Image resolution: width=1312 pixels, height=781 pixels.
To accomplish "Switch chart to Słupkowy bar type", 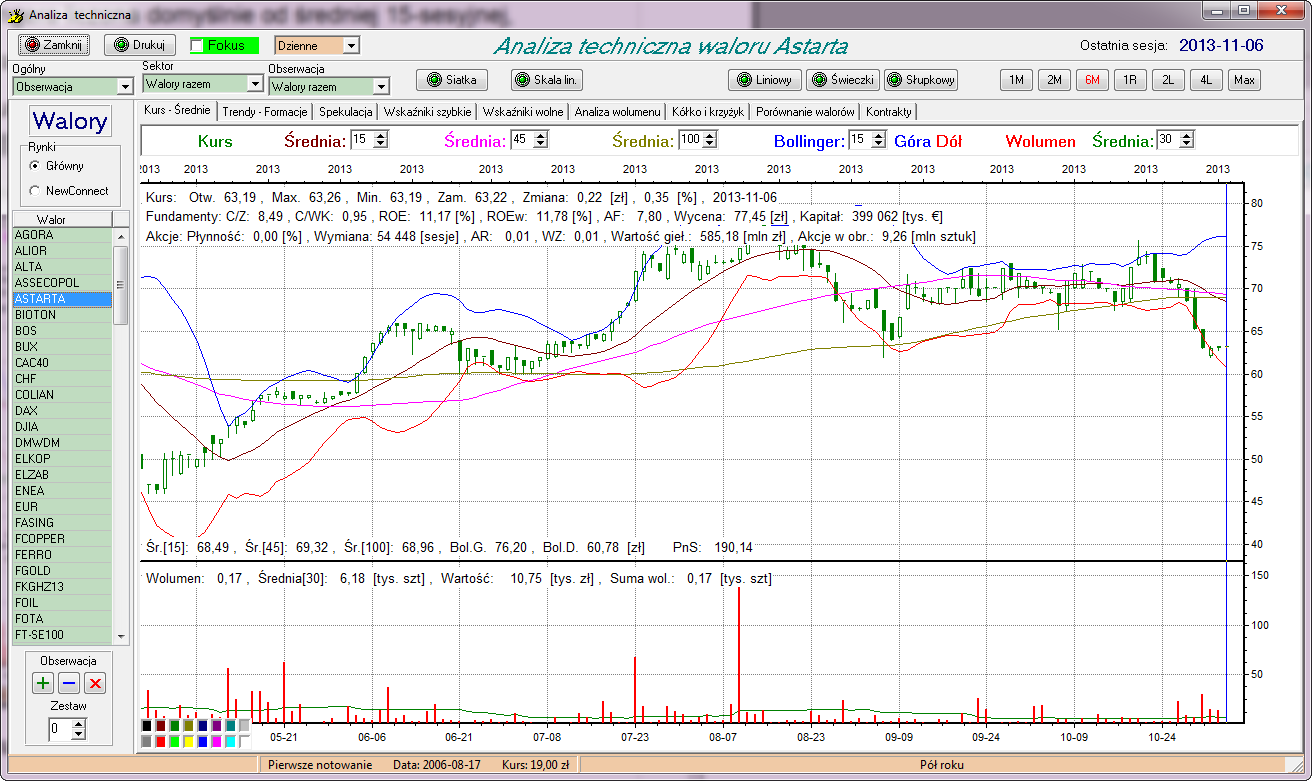I will click(921, 80).
